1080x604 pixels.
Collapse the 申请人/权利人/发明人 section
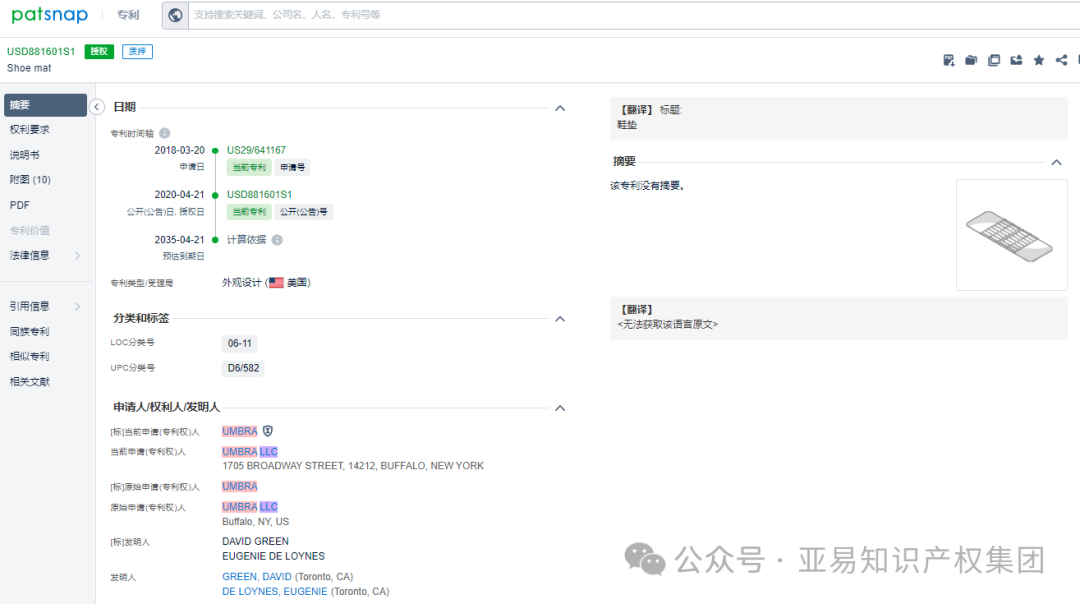pos(560,408)
